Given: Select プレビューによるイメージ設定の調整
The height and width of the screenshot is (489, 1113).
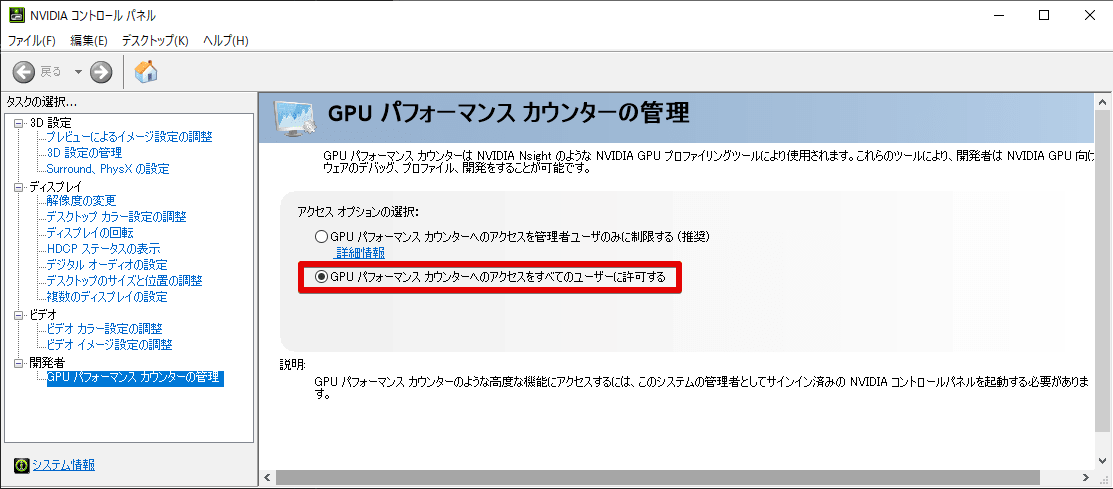Looking at the screenshot, I should [129, 137].
